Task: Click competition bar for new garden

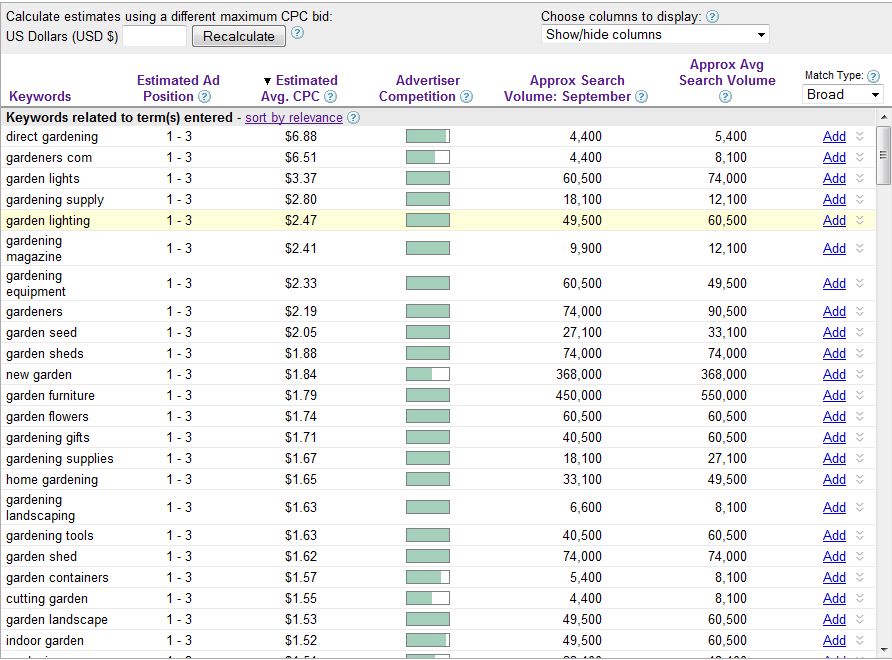Action: point(428,374)
